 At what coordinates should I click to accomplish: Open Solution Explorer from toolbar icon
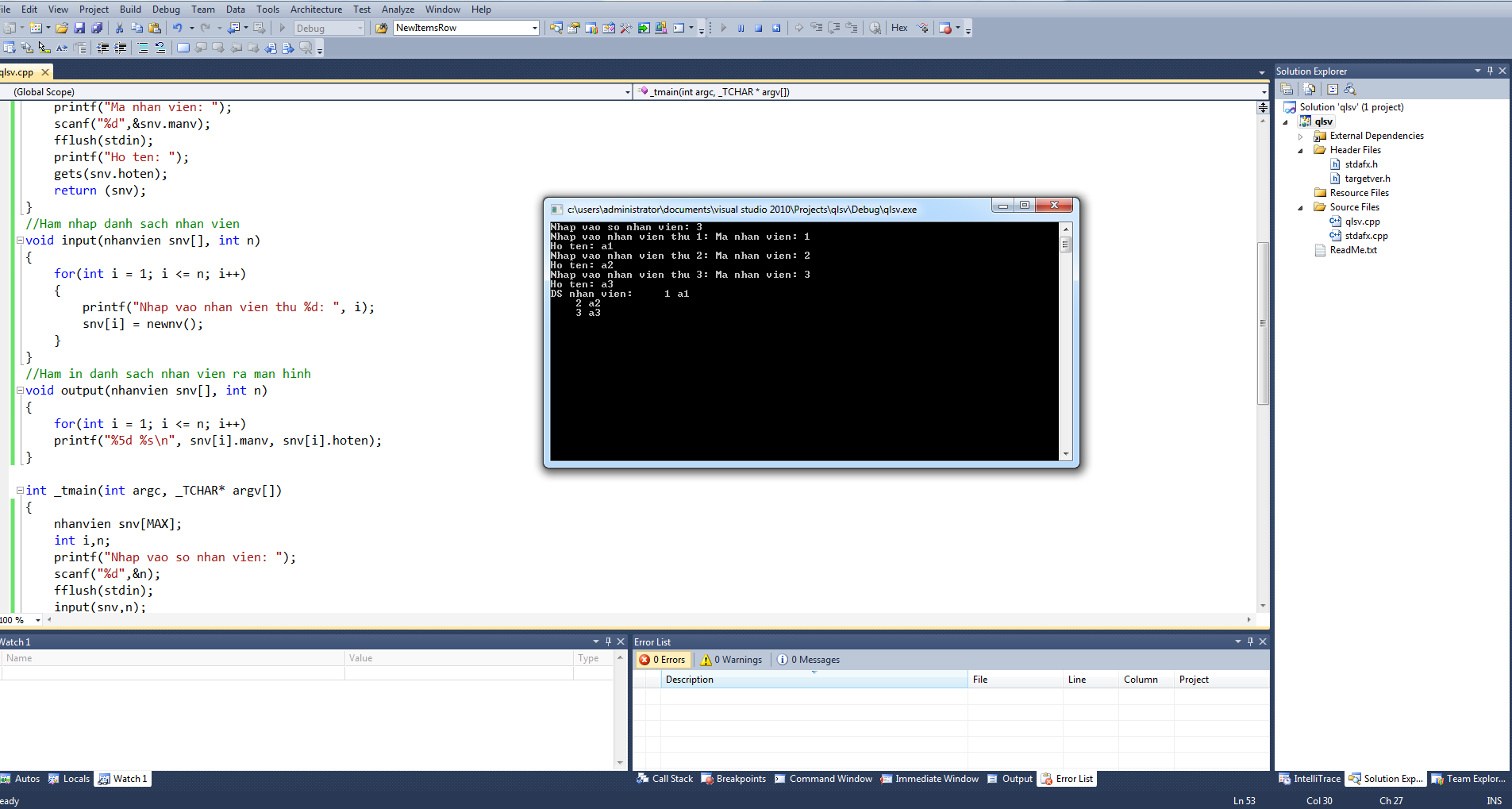(556, 28)
